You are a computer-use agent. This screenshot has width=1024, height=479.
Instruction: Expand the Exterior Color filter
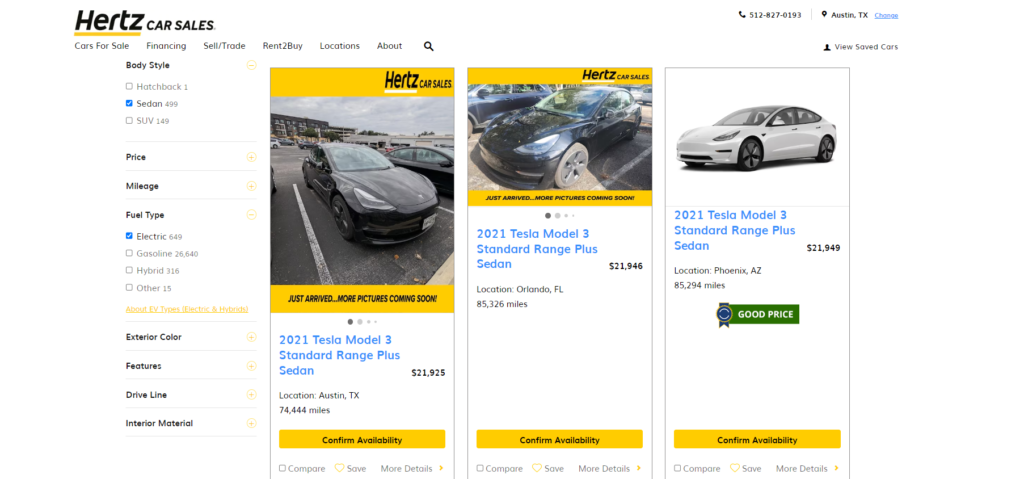click(x=251, y=337)
